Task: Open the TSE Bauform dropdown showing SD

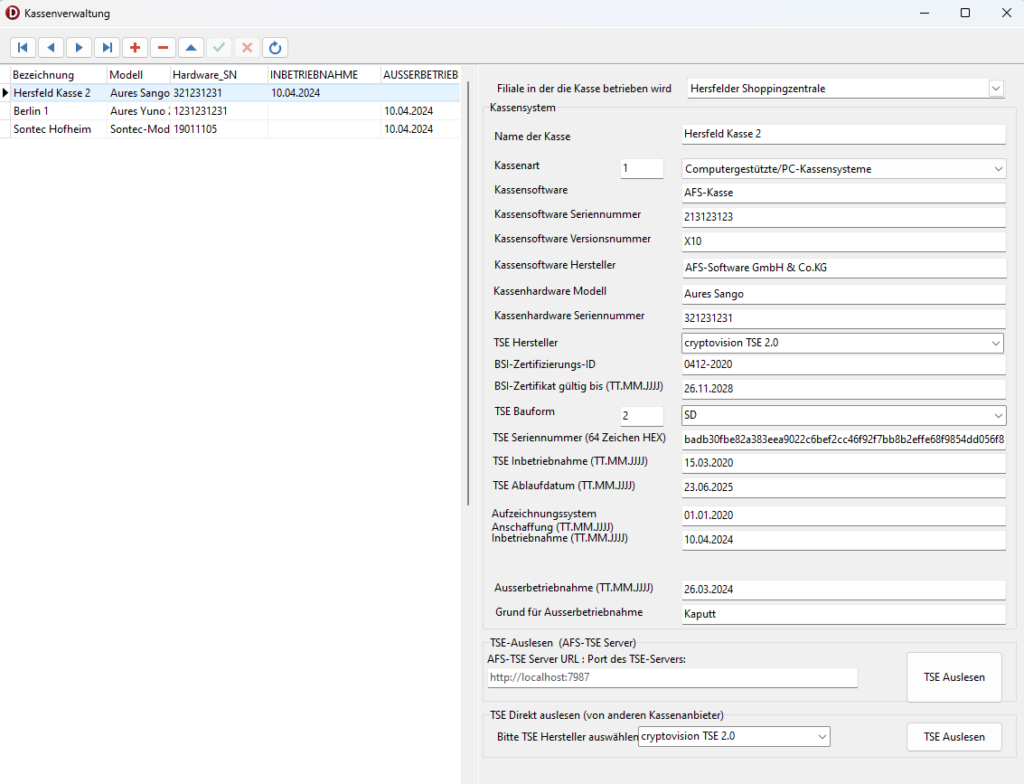Action: (998, 415)
